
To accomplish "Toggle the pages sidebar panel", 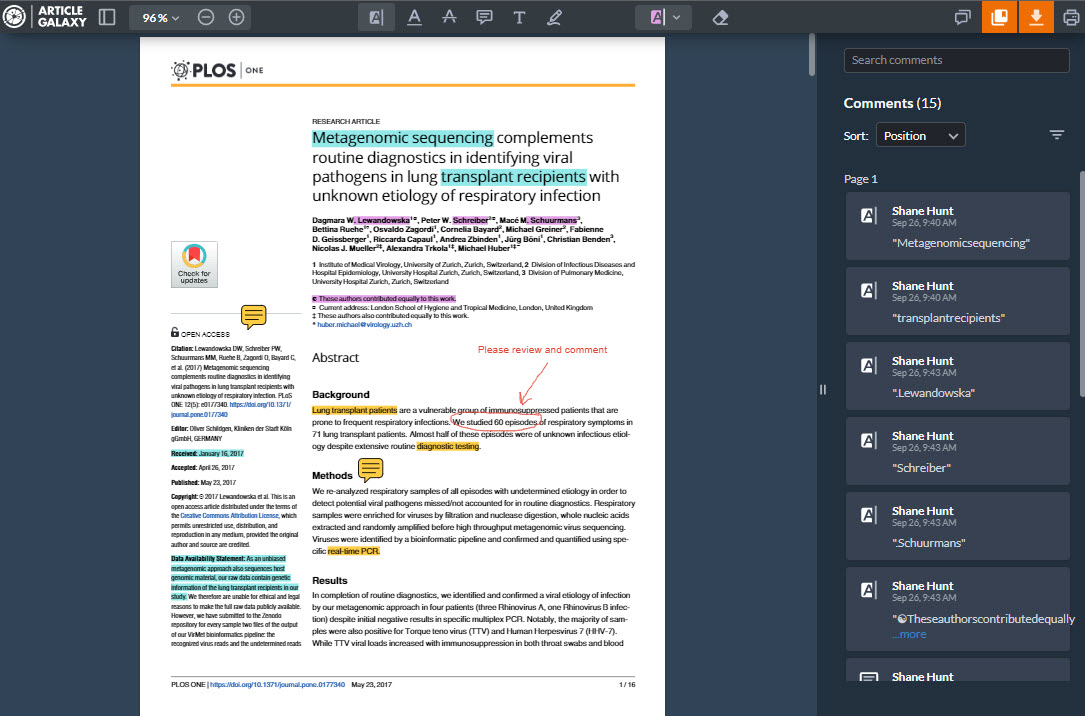I will tap(107, 16).
